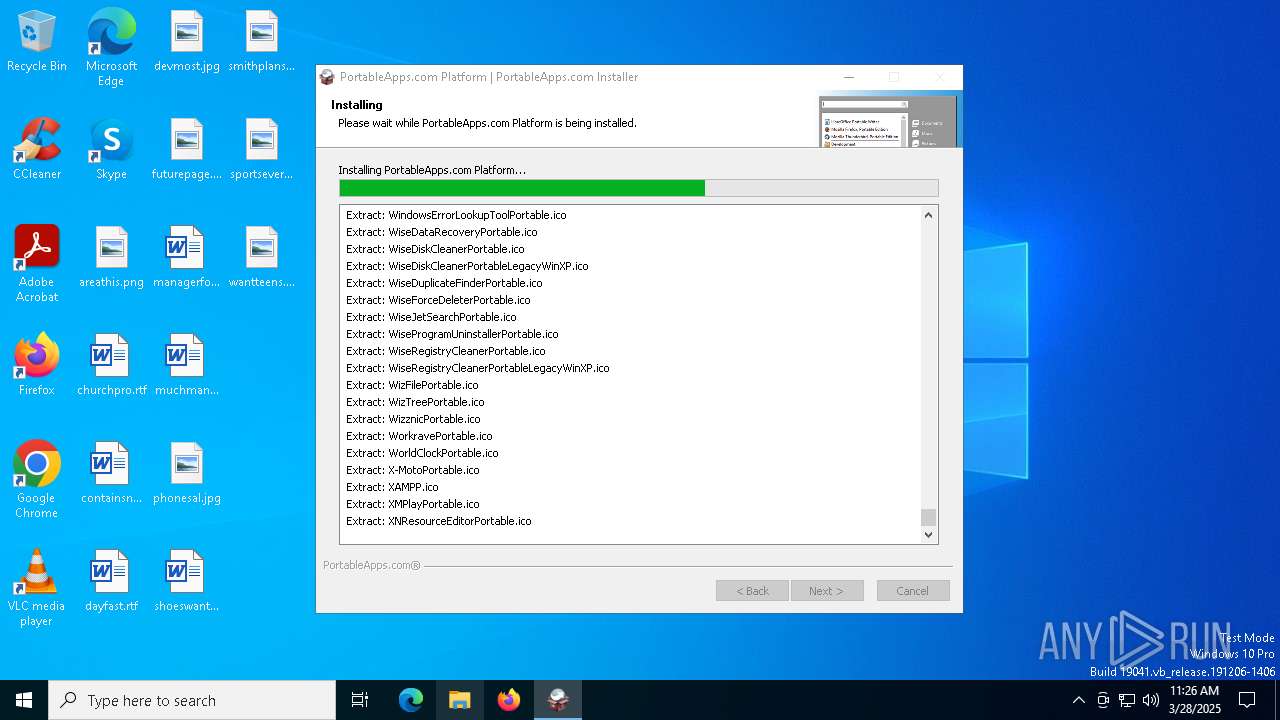Open the Windows Start menu
The width and height of the screenshot is (1280, 720).
click(x=24, y=700)
